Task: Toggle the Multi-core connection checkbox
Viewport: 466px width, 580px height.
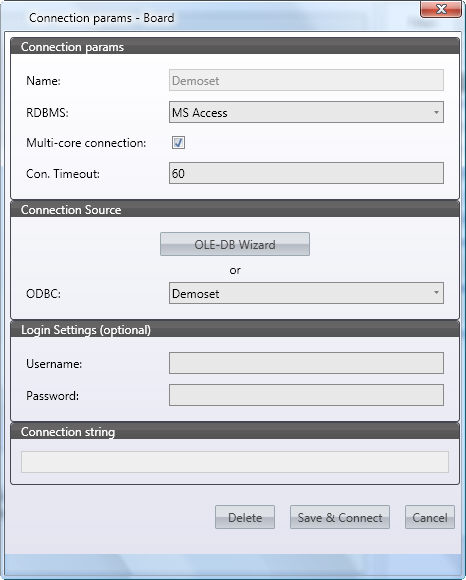Action: (x=178, y=142)
